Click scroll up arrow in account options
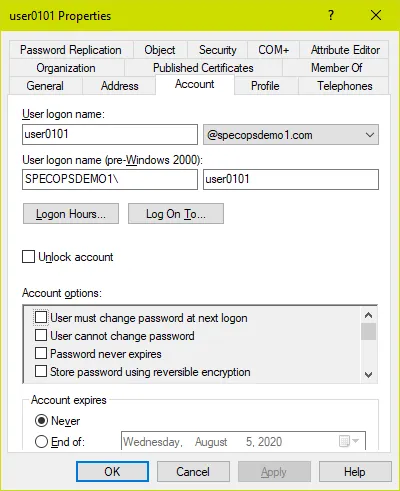The image size is (400, 491). [368, 315]
